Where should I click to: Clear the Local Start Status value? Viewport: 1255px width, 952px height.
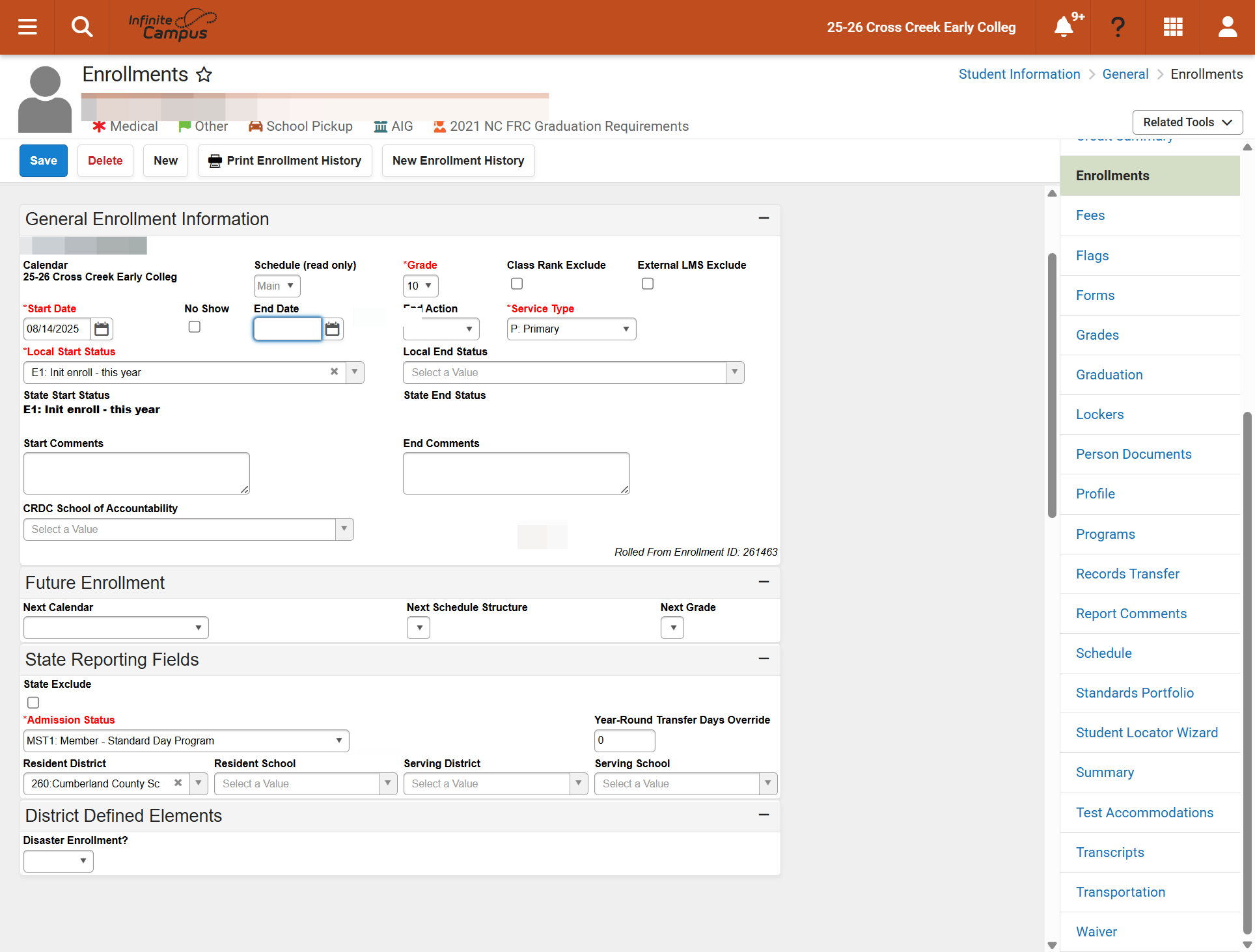click(x=334, y=372)
